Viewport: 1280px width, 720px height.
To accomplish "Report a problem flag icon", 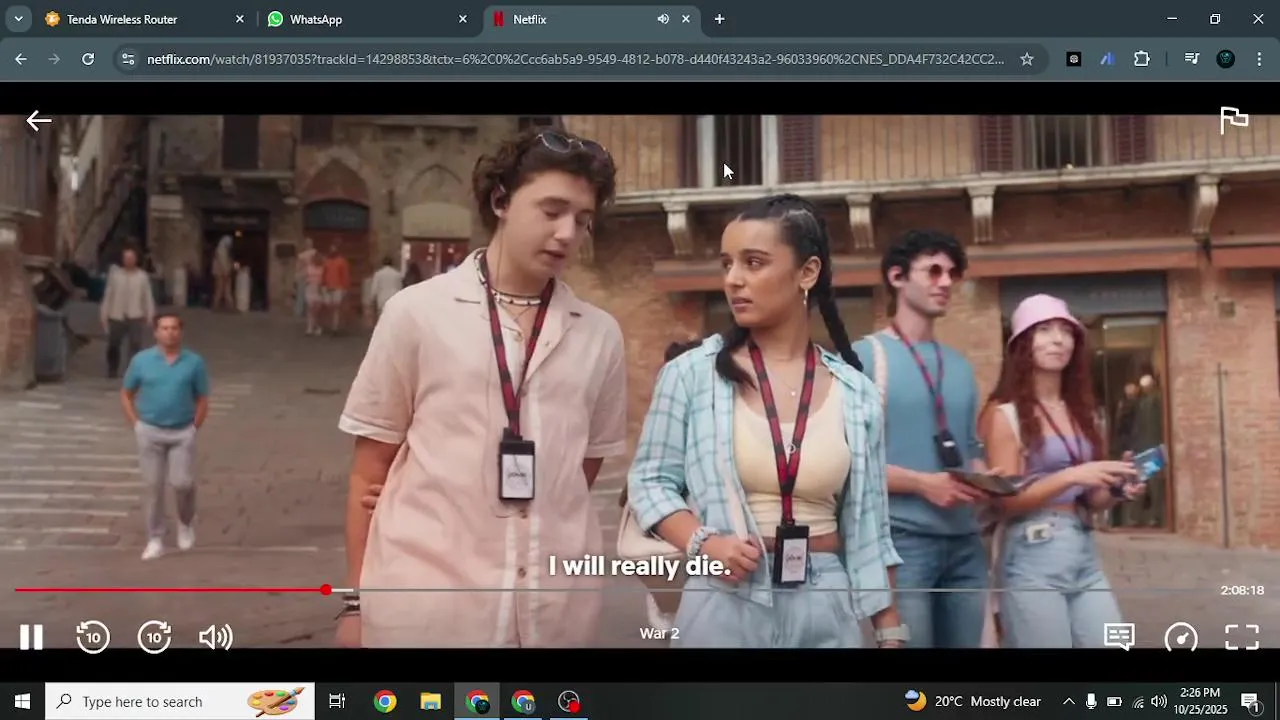I will coord(1234,120).
